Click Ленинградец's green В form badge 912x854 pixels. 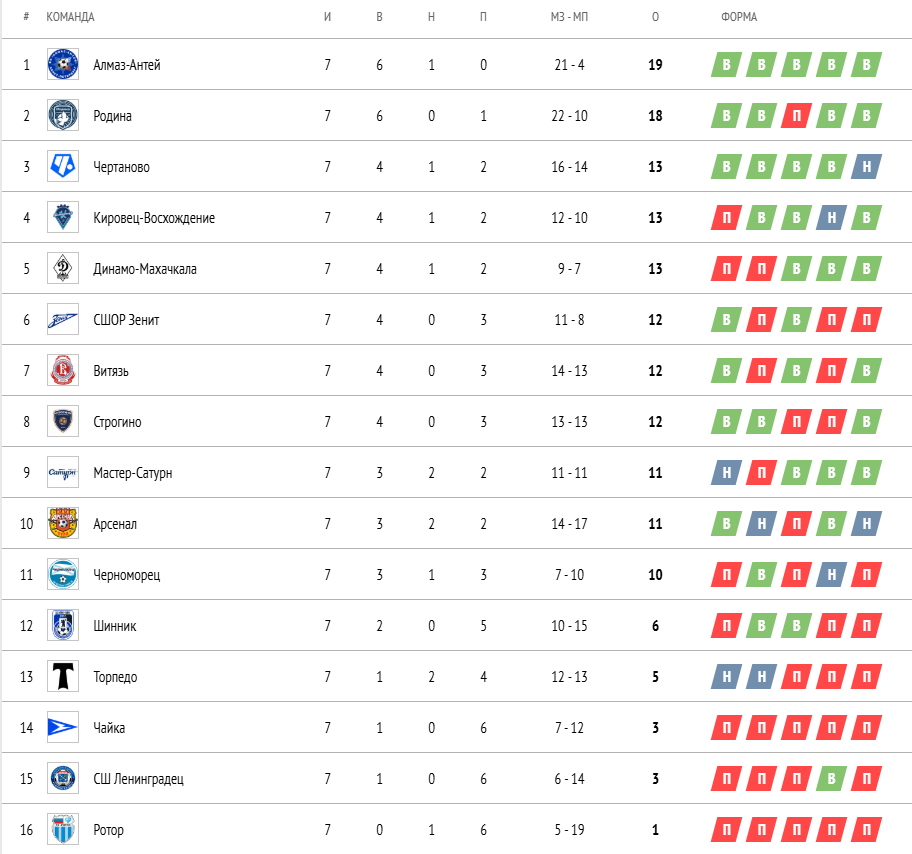pos(831,779)
